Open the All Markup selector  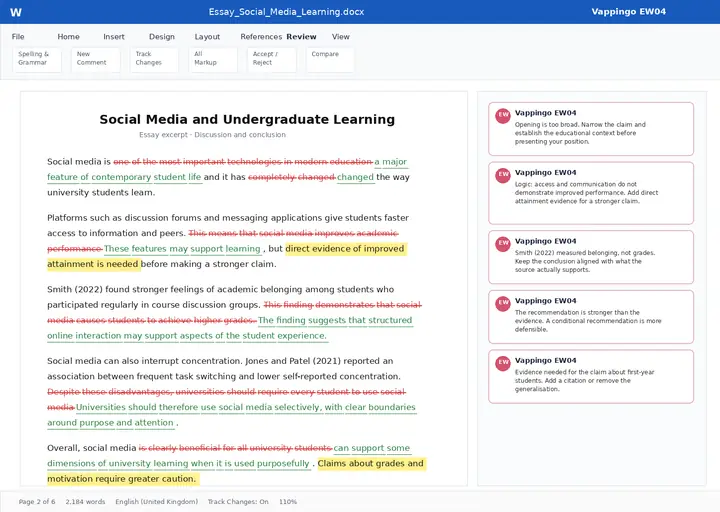pyautogui.click(x=213, y=60)
